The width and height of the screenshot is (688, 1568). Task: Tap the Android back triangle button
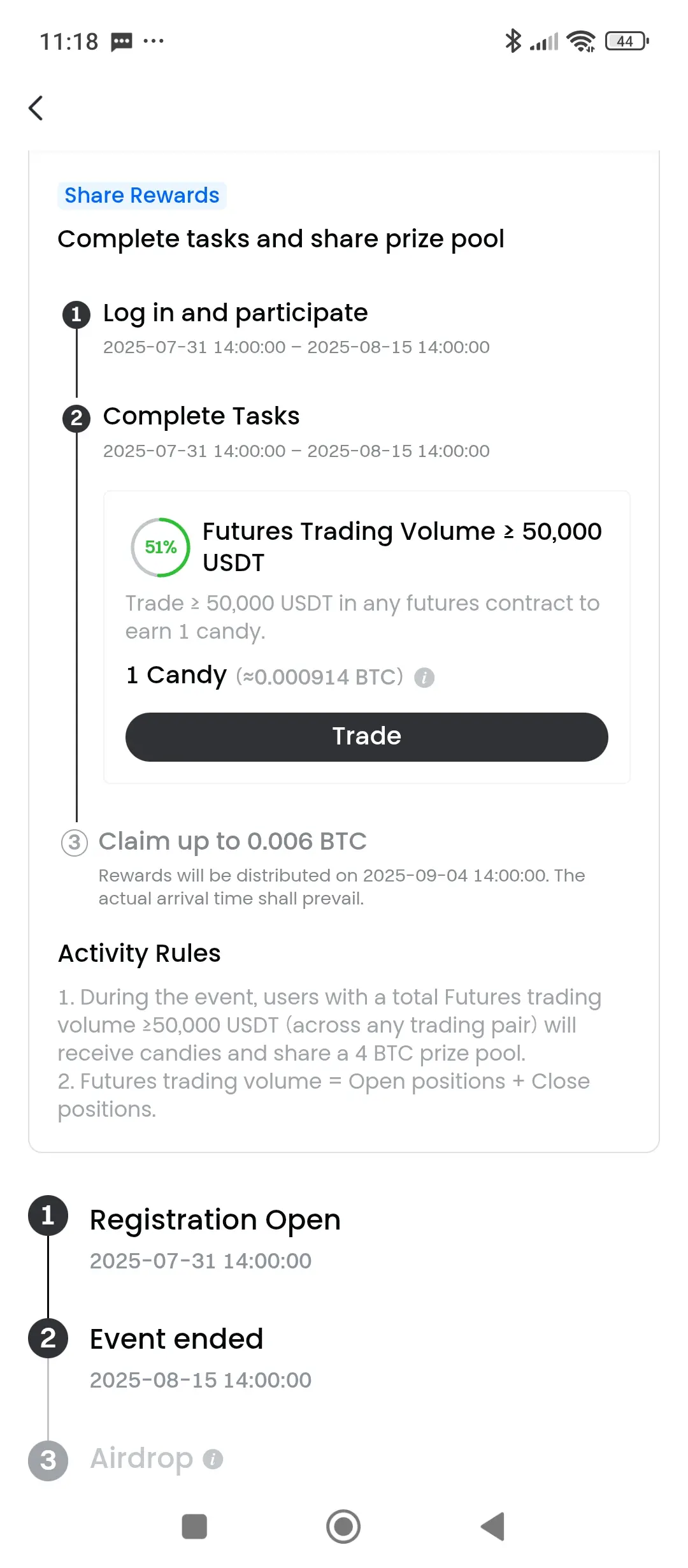tap(492, 1527)
